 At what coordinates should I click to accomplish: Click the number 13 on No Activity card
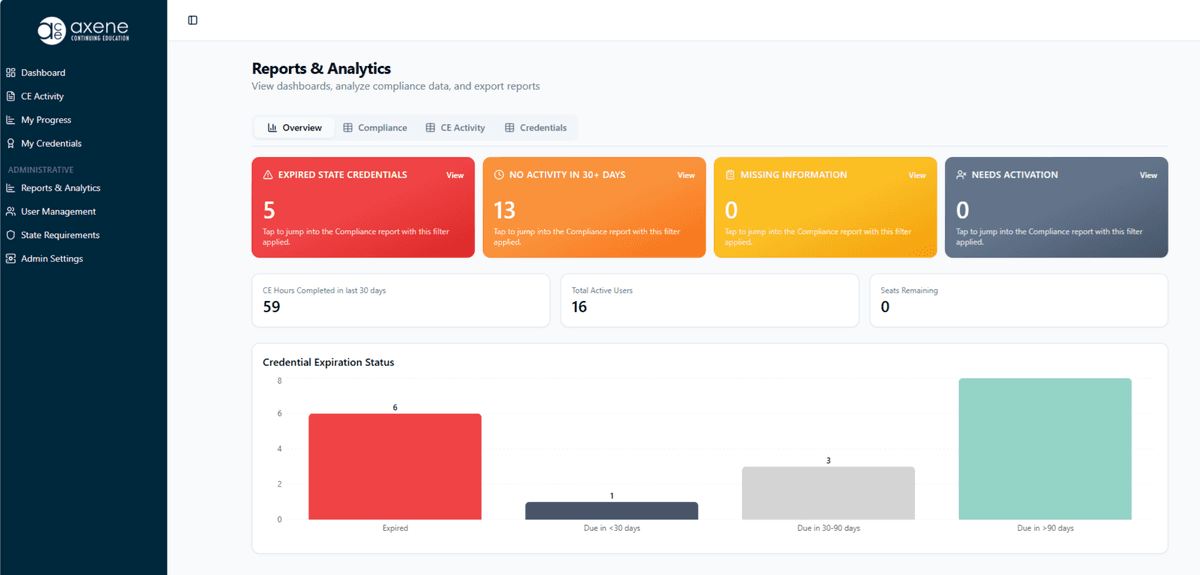[505, 210]
